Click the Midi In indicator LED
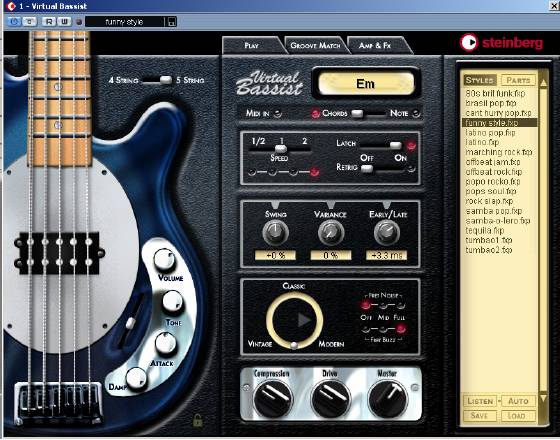The image size is (560, 440). [278, 114]
